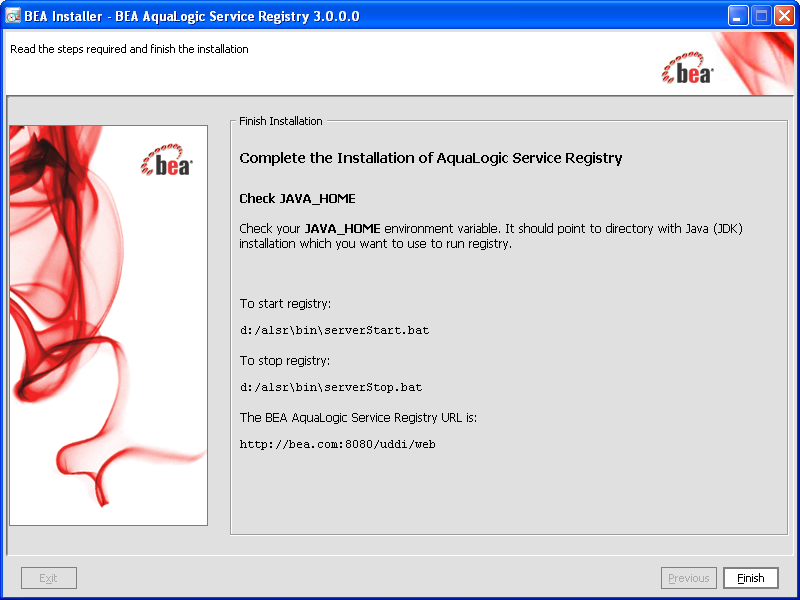Click the installer icon in title bar
Image resolution: width=800 pixels, height=600 pixels.
click(12, 16)
